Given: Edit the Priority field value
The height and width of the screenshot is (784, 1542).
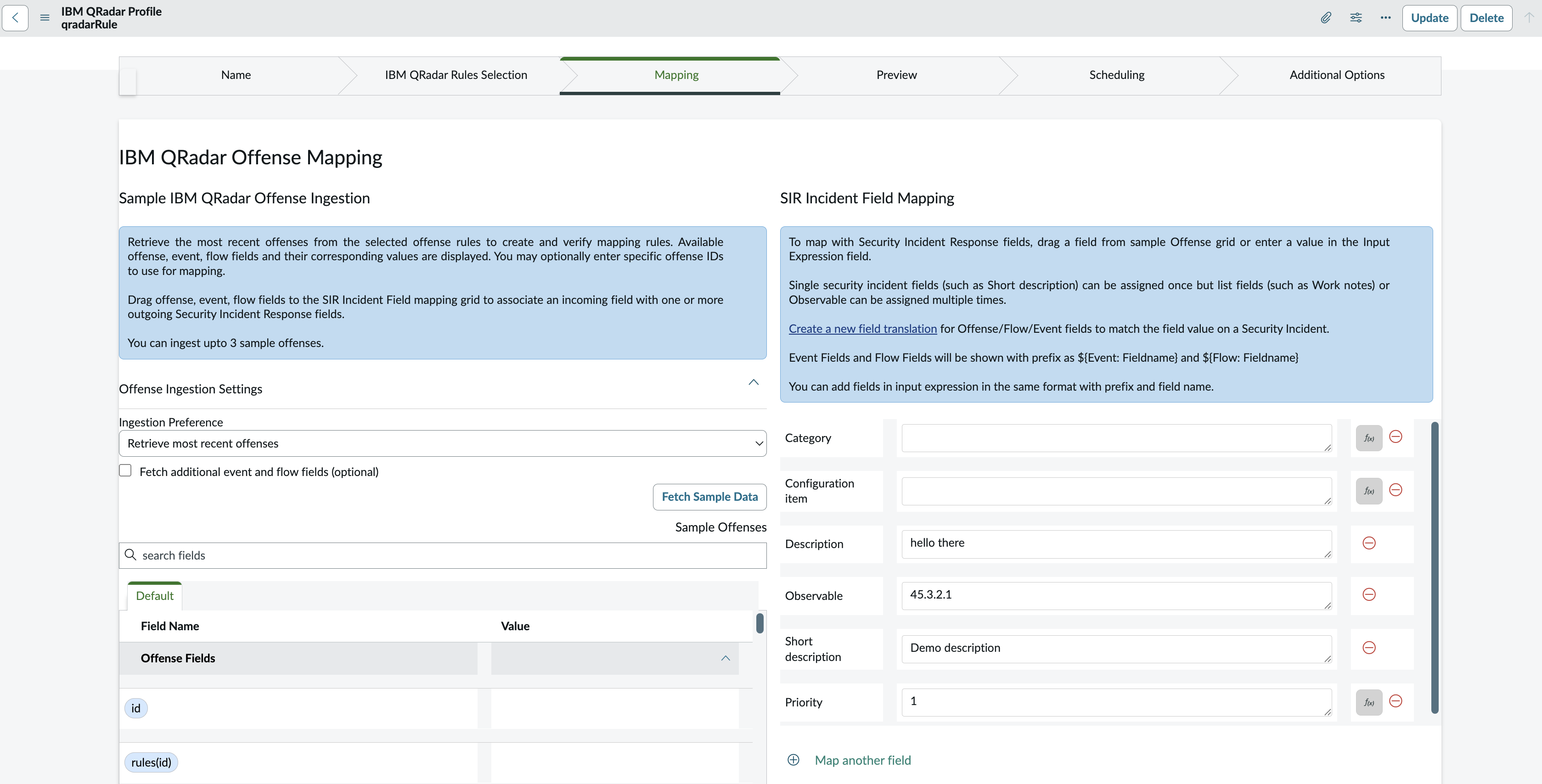Looking at the screenshot, I should coord(1116,702).
